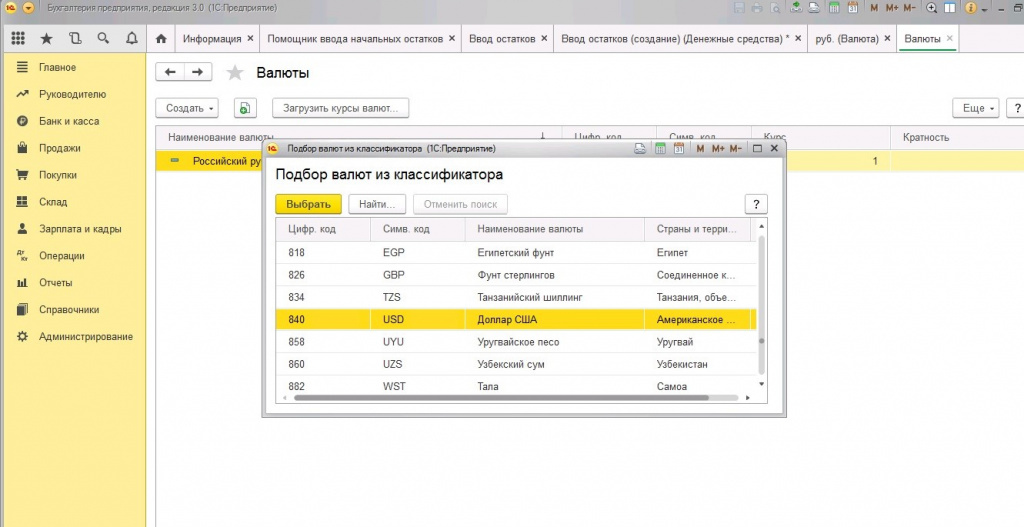
Task: Click the back arrow navigation button
Action: click(x=170, y=72)
